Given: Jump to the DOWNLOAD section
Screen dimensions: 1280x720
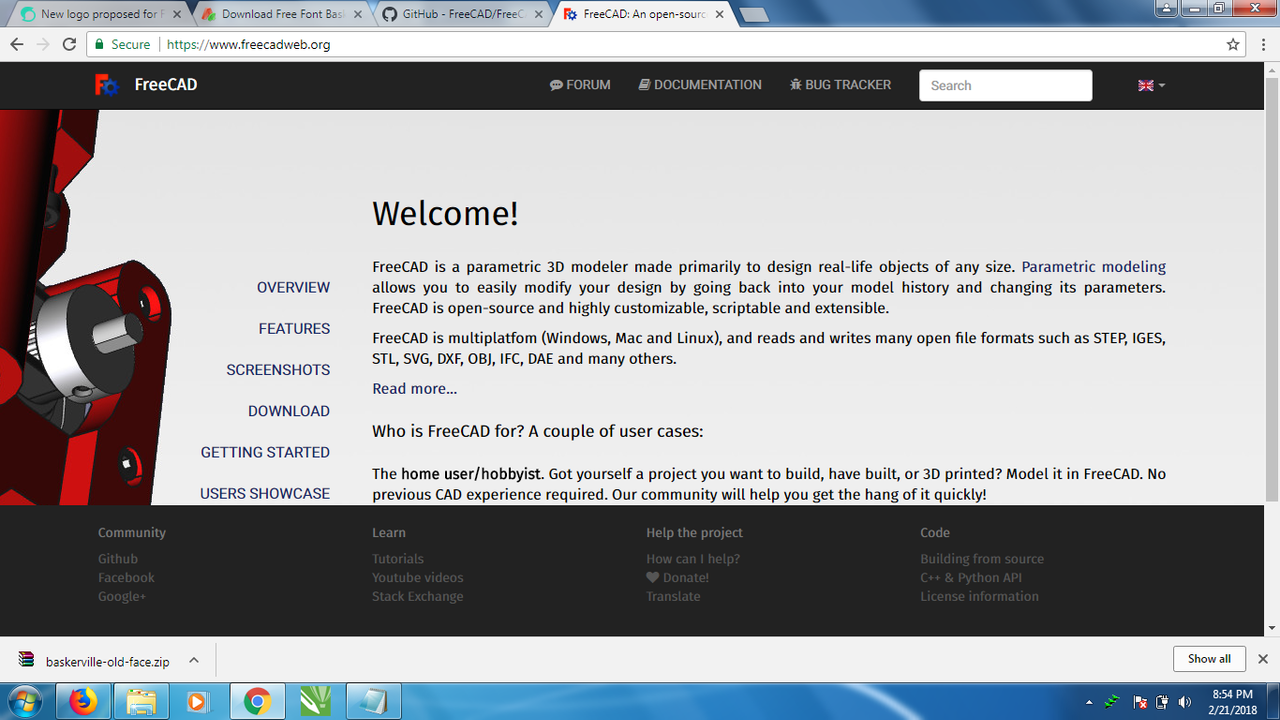Looking at the screenshot, I should (289, 411).
